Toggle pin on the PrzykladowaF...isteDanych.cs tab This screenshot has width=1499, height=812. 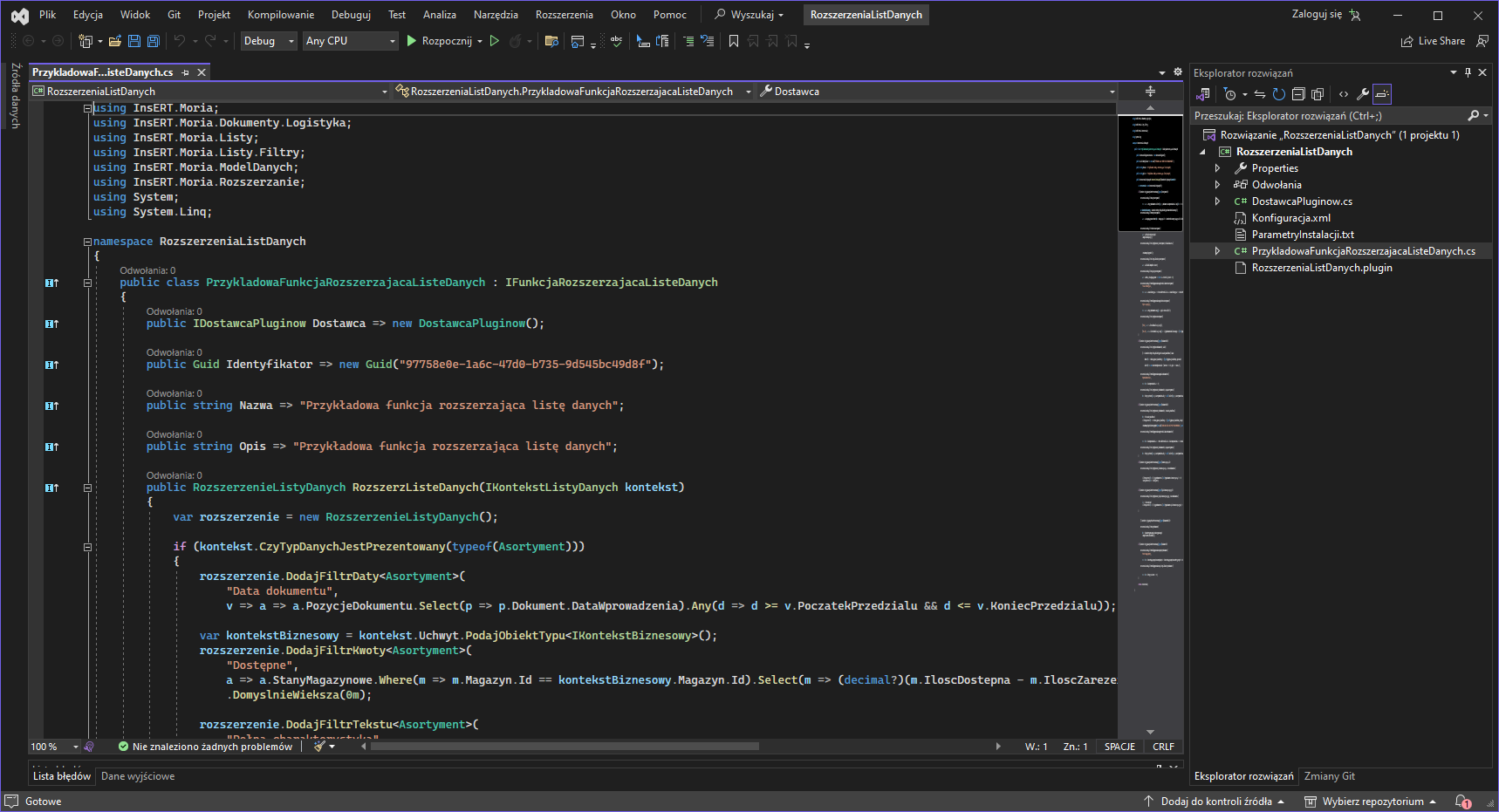186,72
